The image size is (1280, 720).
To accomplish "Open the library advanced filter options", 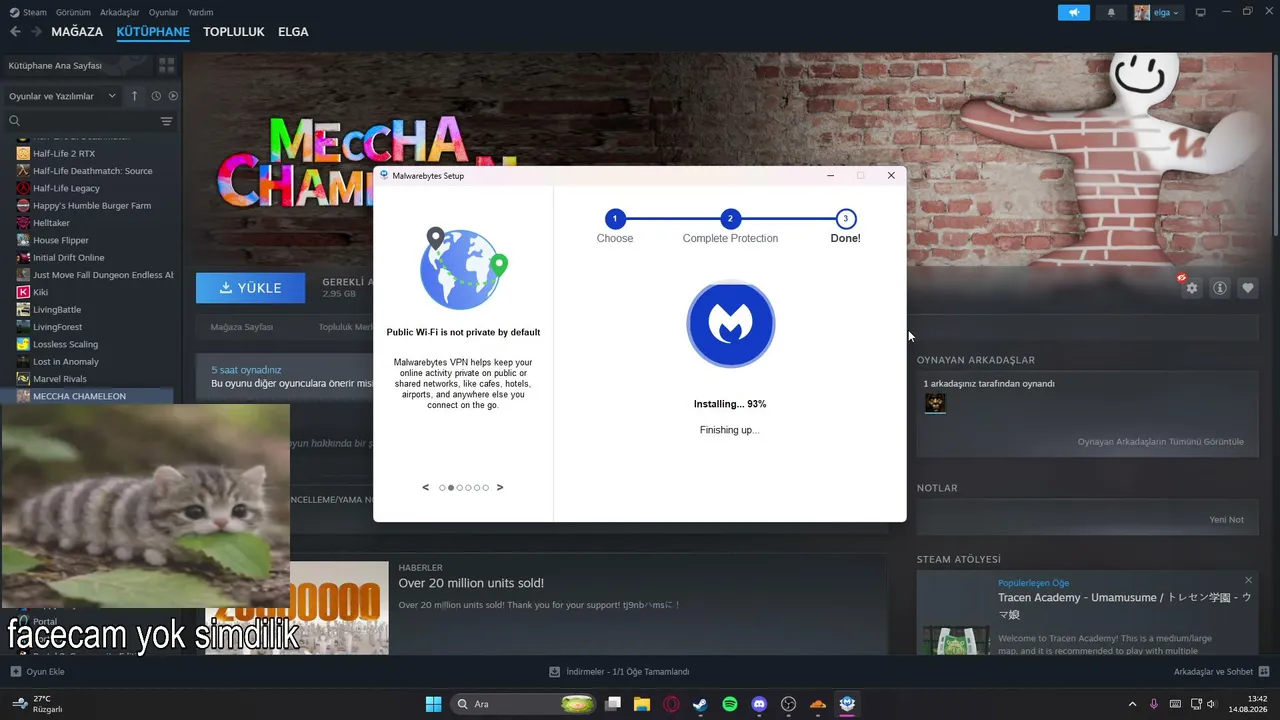I will pyautogui.click(x=166, y=121).
